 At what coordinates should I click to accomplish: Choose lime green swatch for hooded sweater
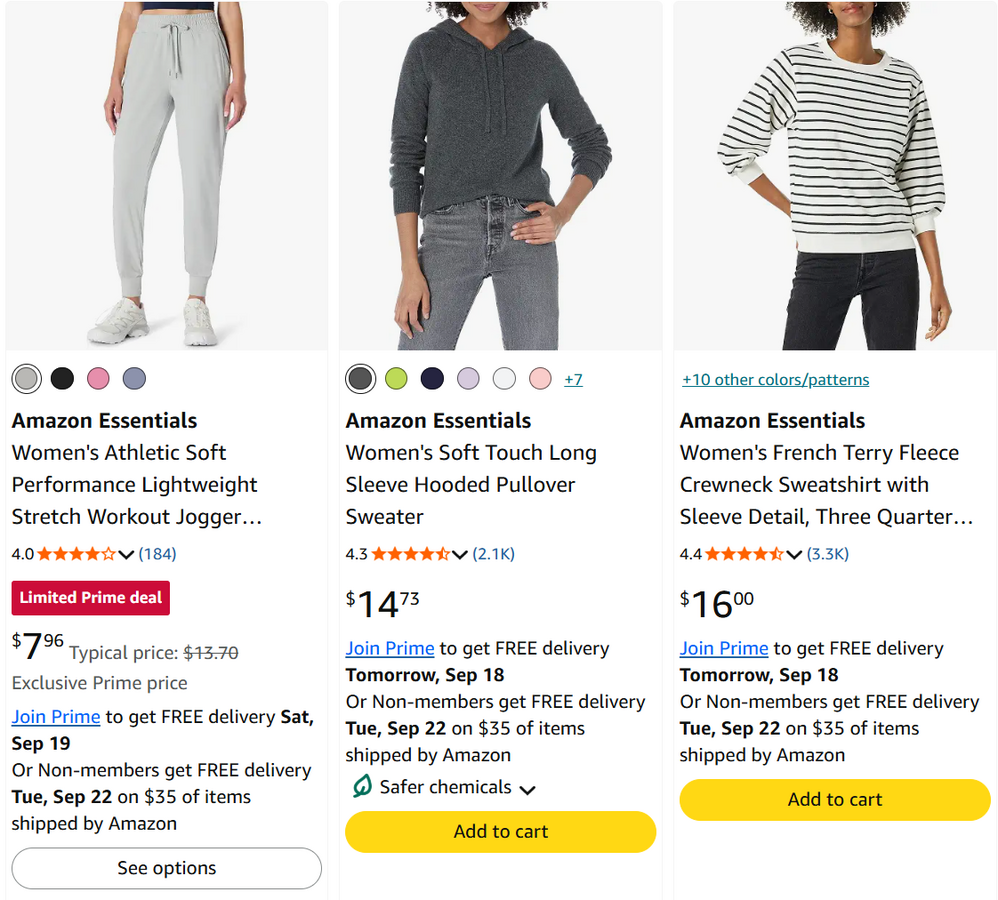(396, 379)
